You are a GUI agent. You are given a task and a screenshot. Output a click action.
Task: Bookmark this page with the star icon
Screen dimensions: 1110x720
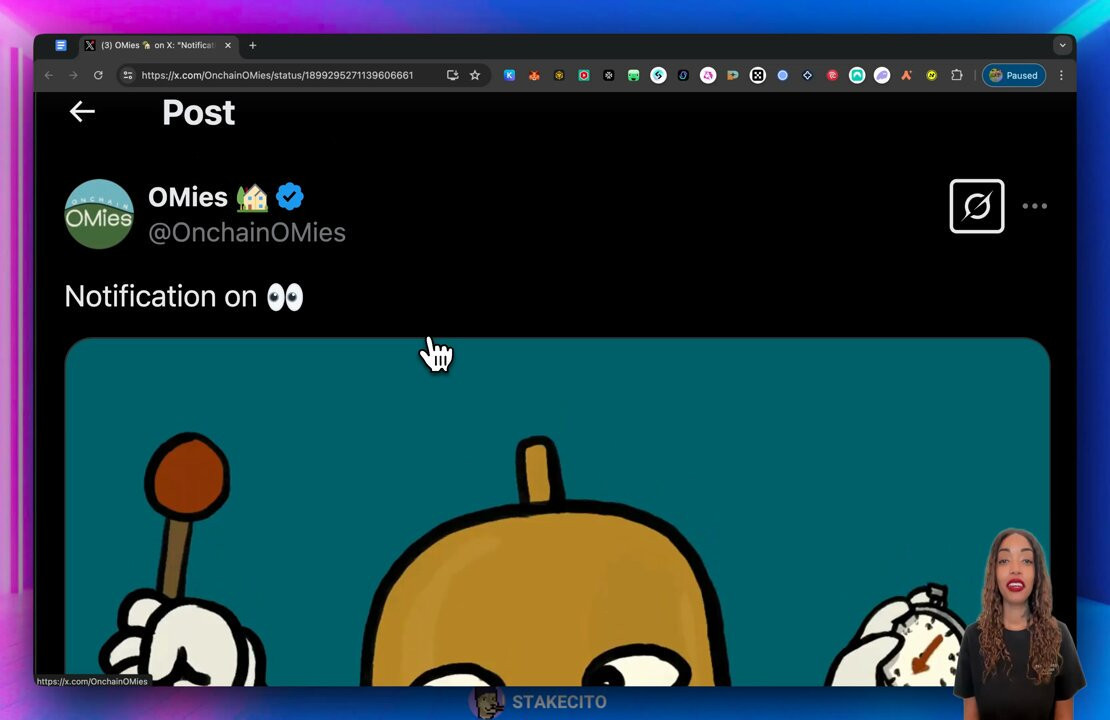click(x=475, y=75)
